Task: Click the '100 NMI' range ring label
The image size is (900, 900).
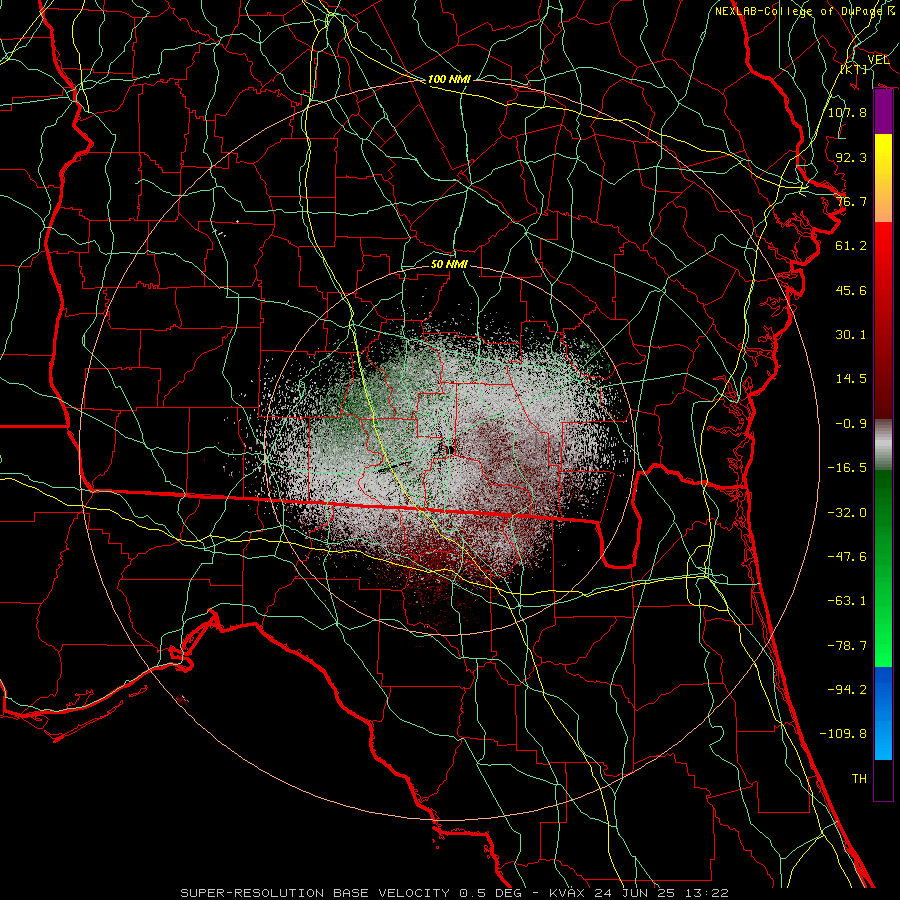Action: (449, 79)
